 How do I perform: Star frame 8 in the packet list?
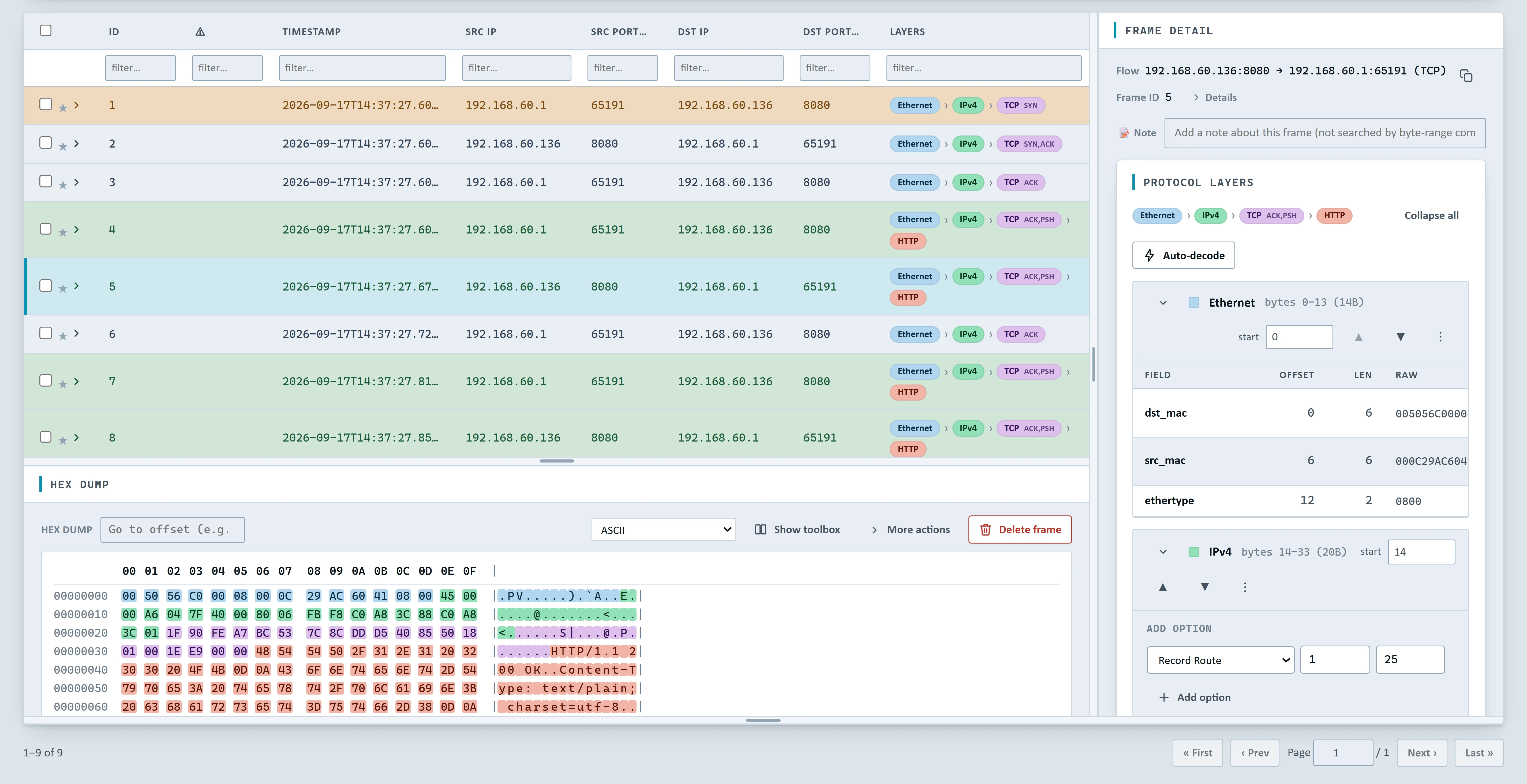pyautogui.click(x=63, y=440)
